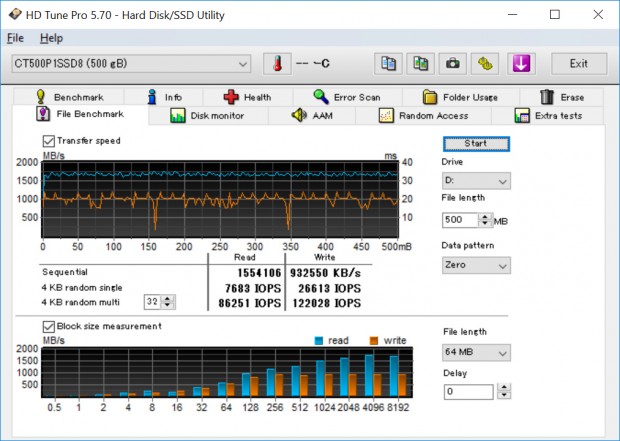Click the block size bar chart
Viewport: 620px width, 441px height.
tap(227, 373)
